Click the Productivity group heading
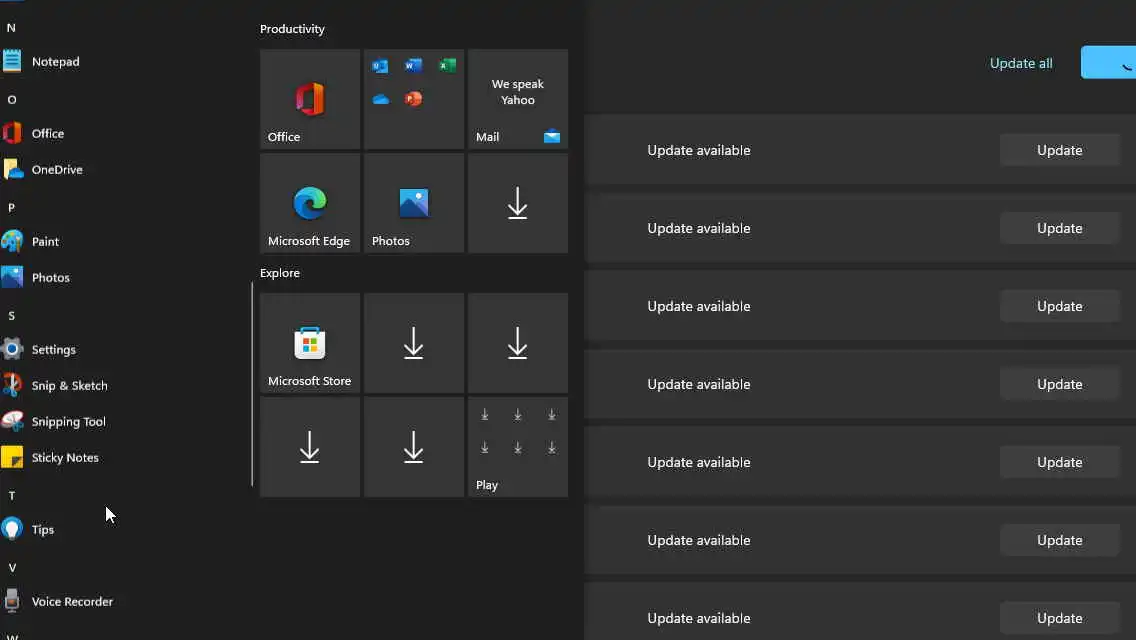Viewport: 1136px width, 640px height. 292,29
